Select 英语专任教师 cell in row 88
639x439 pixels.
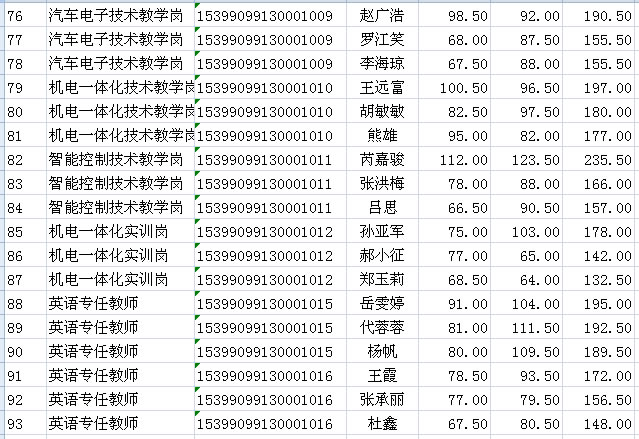tap(118, 304)
